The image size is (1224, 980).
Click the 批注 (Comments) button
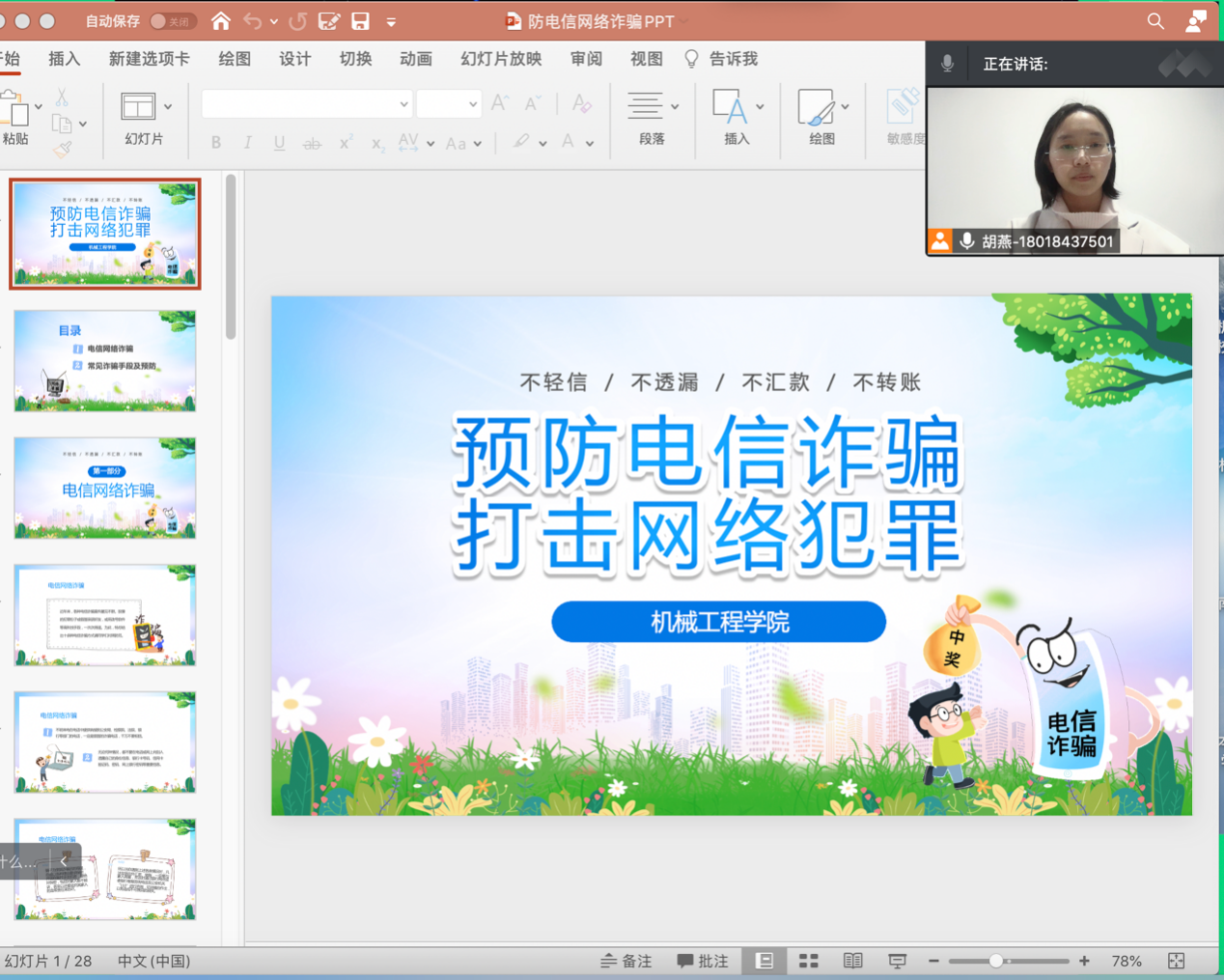click(703, 961)
